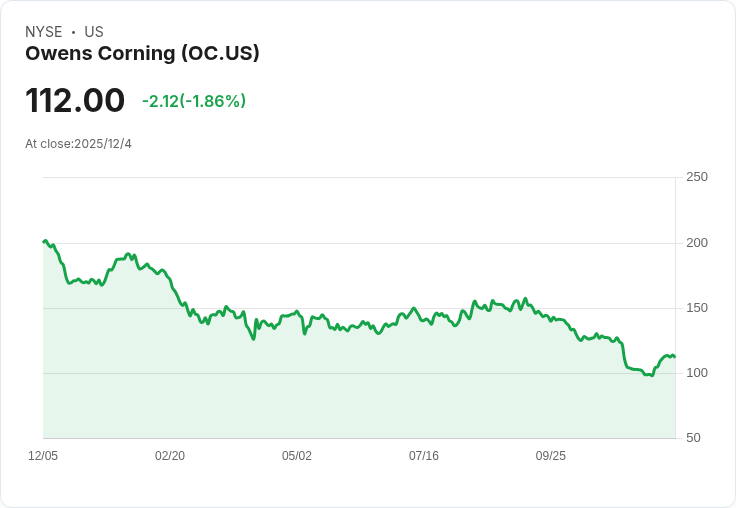Click the leftmost starting point of the price line
The image size is (736, 508).
click(44, 241)
